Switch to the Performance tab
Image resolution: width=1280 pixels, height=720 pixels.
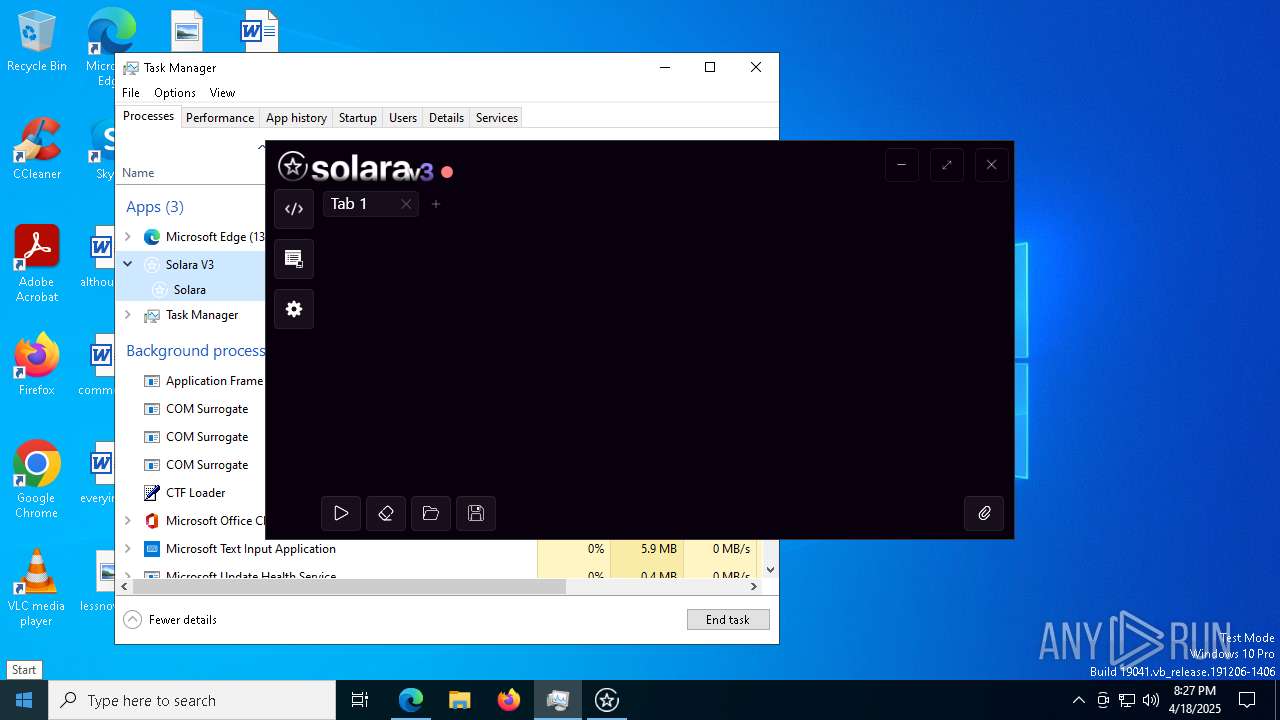point(220,117)
